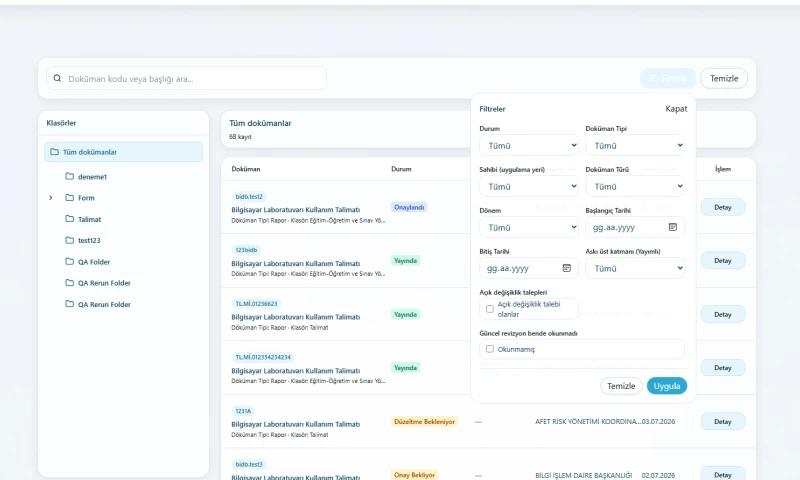Click the bidb.test3 code tag

(249, 464)
